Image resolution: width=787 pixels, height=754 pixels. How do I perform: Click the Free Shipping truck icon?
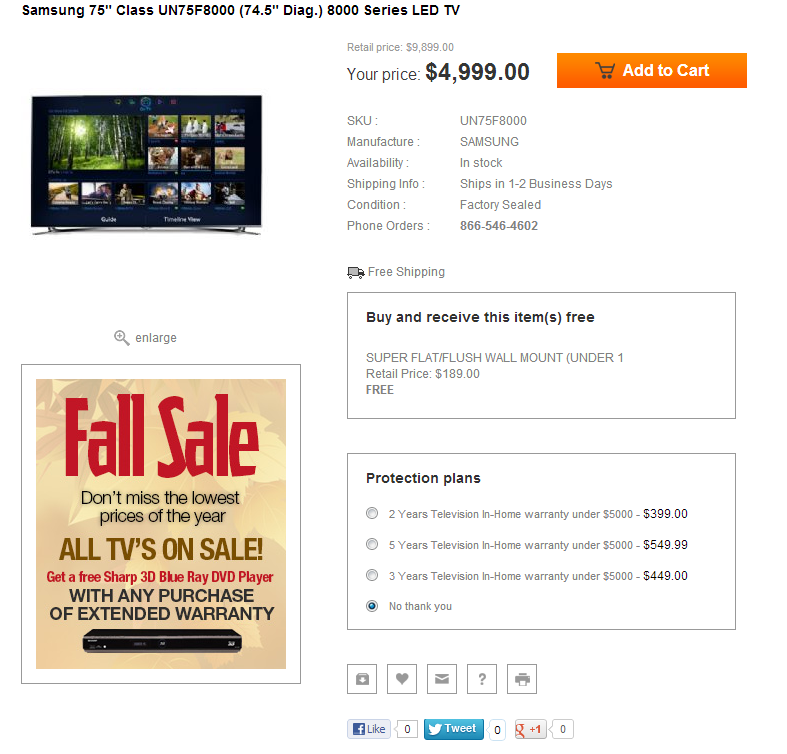(356, 273)
